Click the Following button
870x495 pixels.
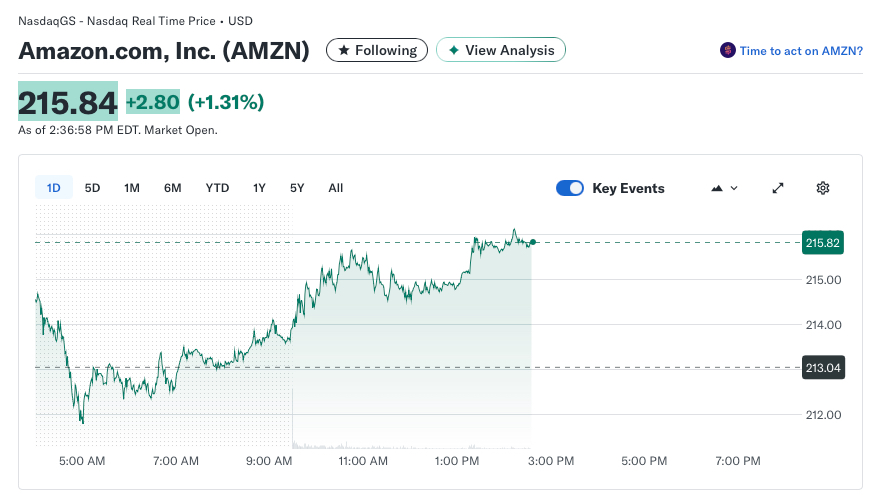point(377,50)
